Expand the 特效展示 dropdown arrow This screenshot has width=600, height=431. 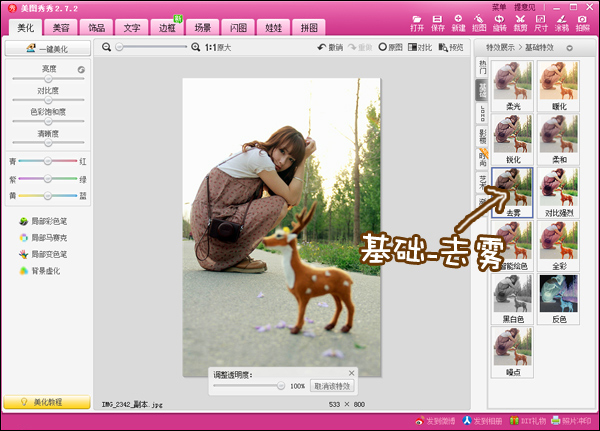click(x=569, y=48)
